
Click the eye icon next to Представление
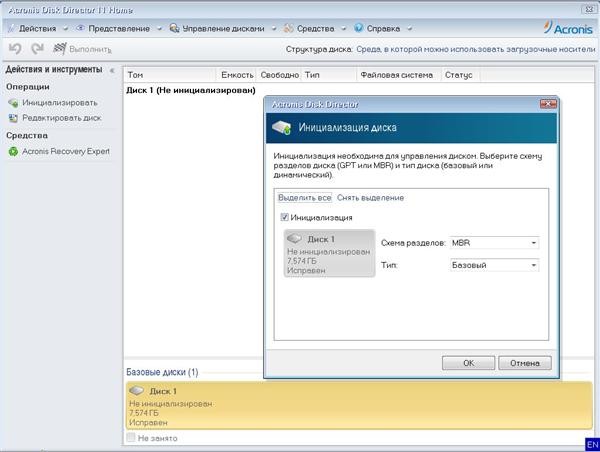(x=80, y=28)
